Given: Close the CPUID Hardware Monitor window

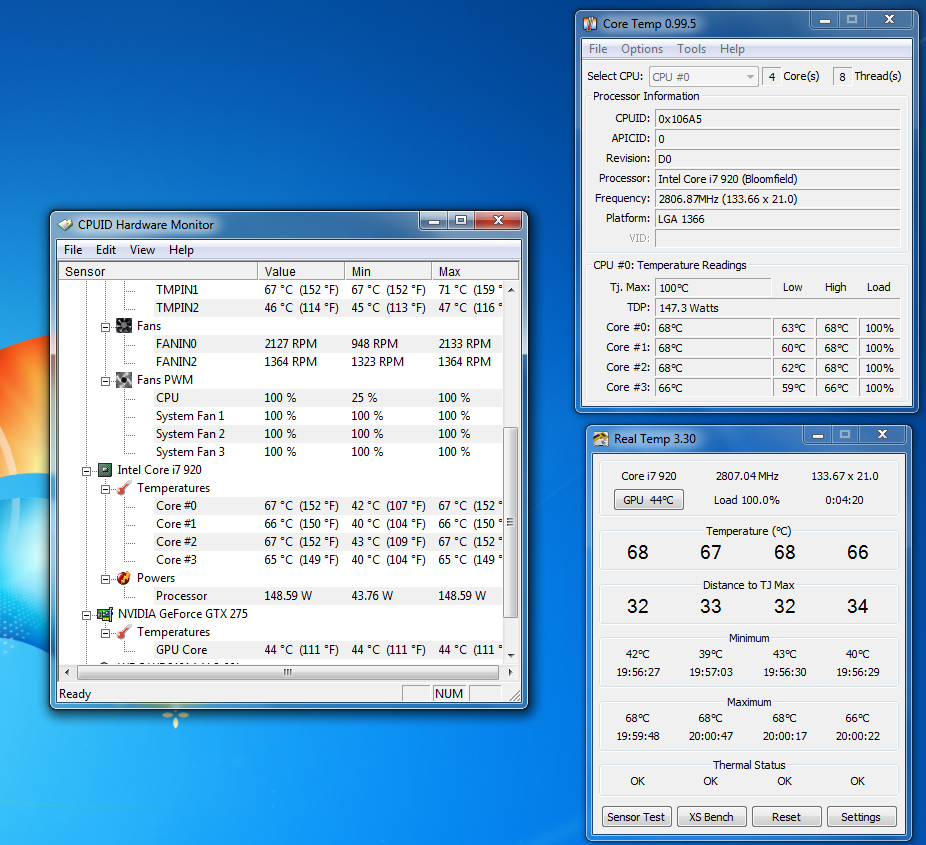Looking at the screenshot, I should (498, 220).
